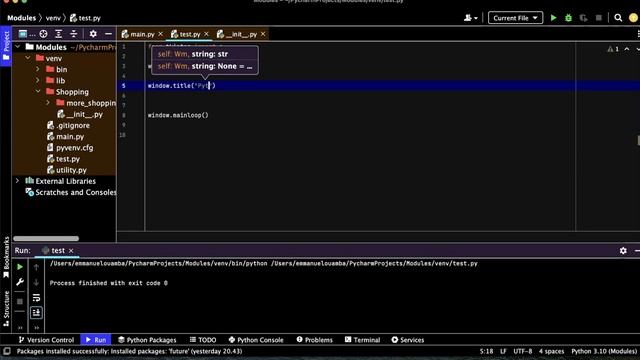Close the test.py tab
The height and width of the screenshot is (360, 640).
click(x=206, y=34)
